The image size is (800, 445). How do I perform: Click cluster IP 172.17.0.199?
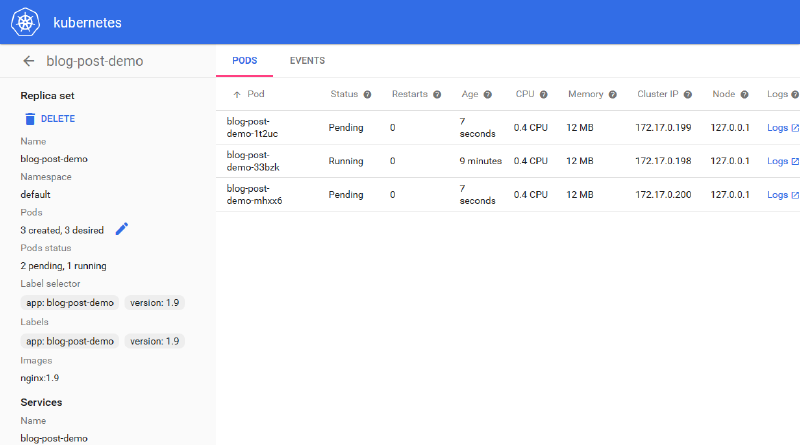point(663,128)
